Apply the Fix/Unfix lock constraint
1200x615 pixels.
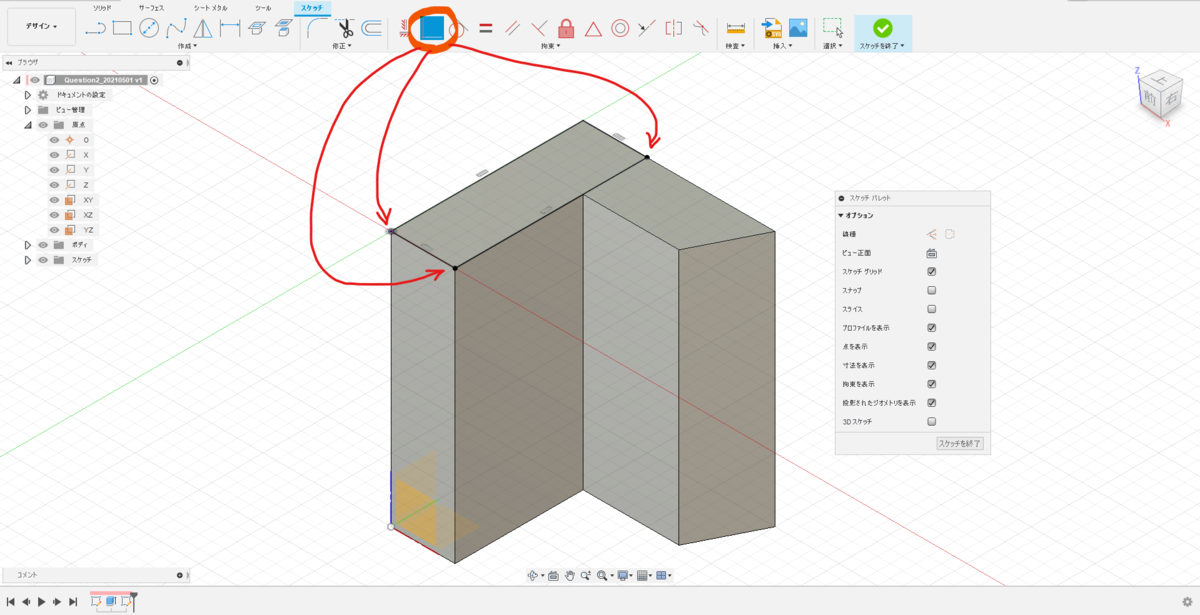click(x=566, y=28)
